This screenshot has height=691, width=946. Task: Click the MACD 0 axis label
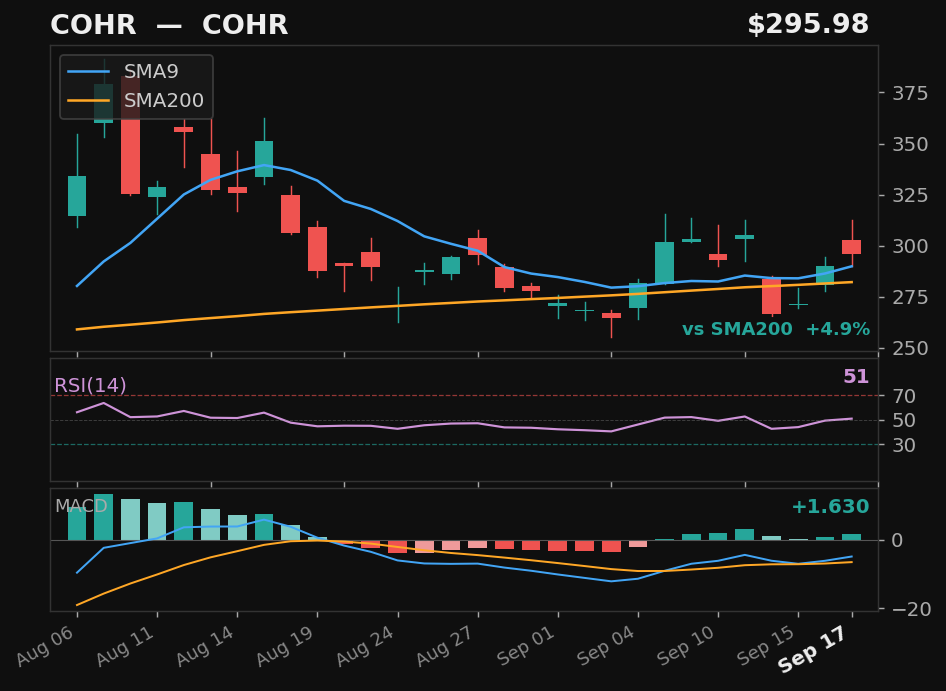(898, 540)
